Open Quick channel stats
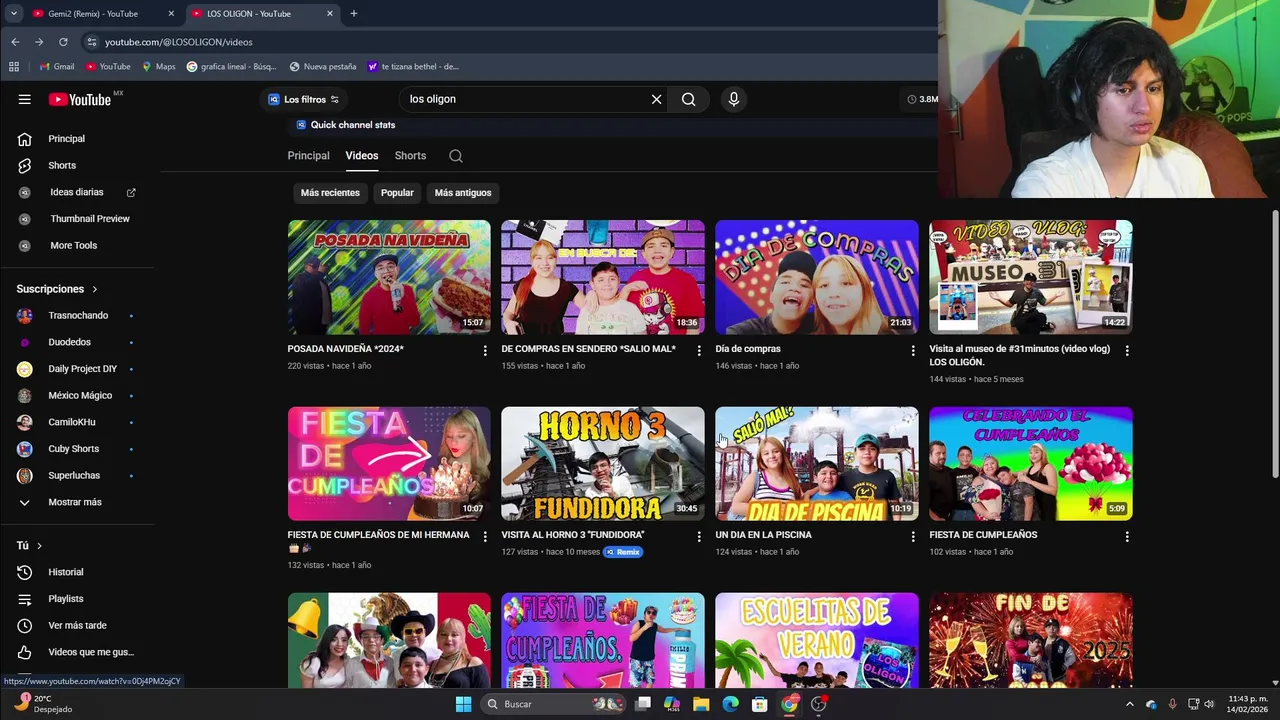Image resolution: width=1280 pixels, height=720 pixels. tap(346, 125)
